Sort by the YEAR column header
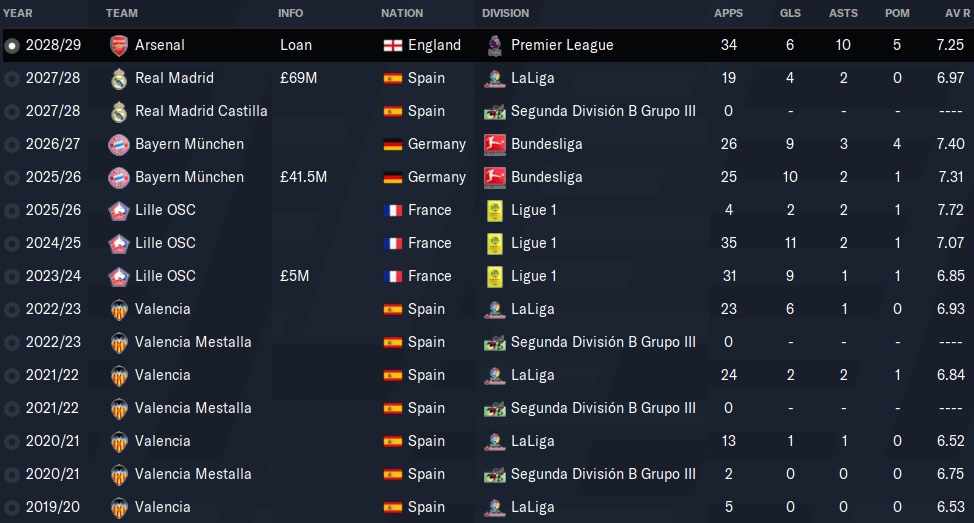Image resolution: width=974 pixels, height=523 pixels. coord(17,13)
